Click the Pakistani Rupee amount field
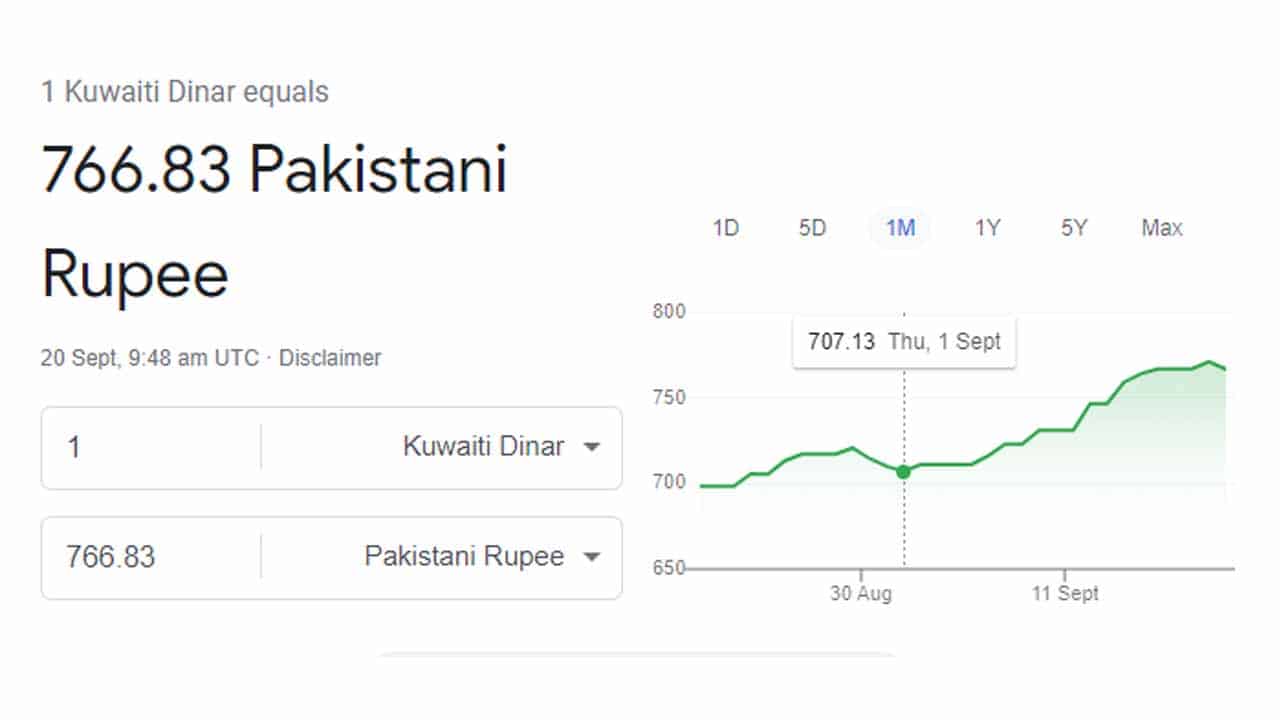Viewport: 1280px width, 720px height. pyautogui.click(x=150, y=556)
